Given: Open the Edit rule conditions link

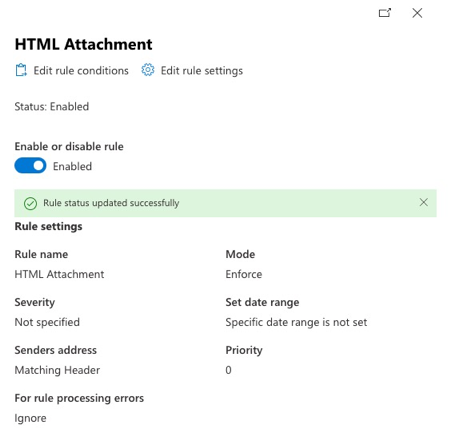Looking at the screenshot, I should click(81, 71).
